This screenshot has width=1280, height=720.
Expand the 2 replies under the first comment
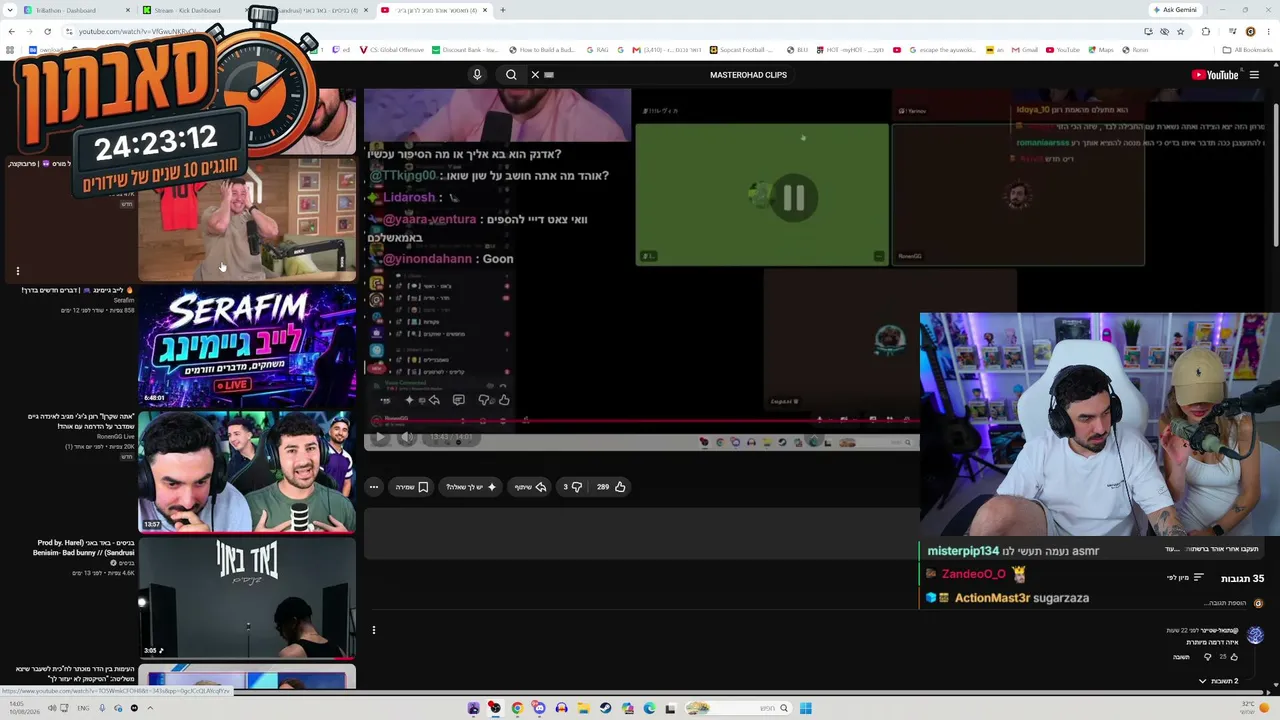[x=1217, y=681]
